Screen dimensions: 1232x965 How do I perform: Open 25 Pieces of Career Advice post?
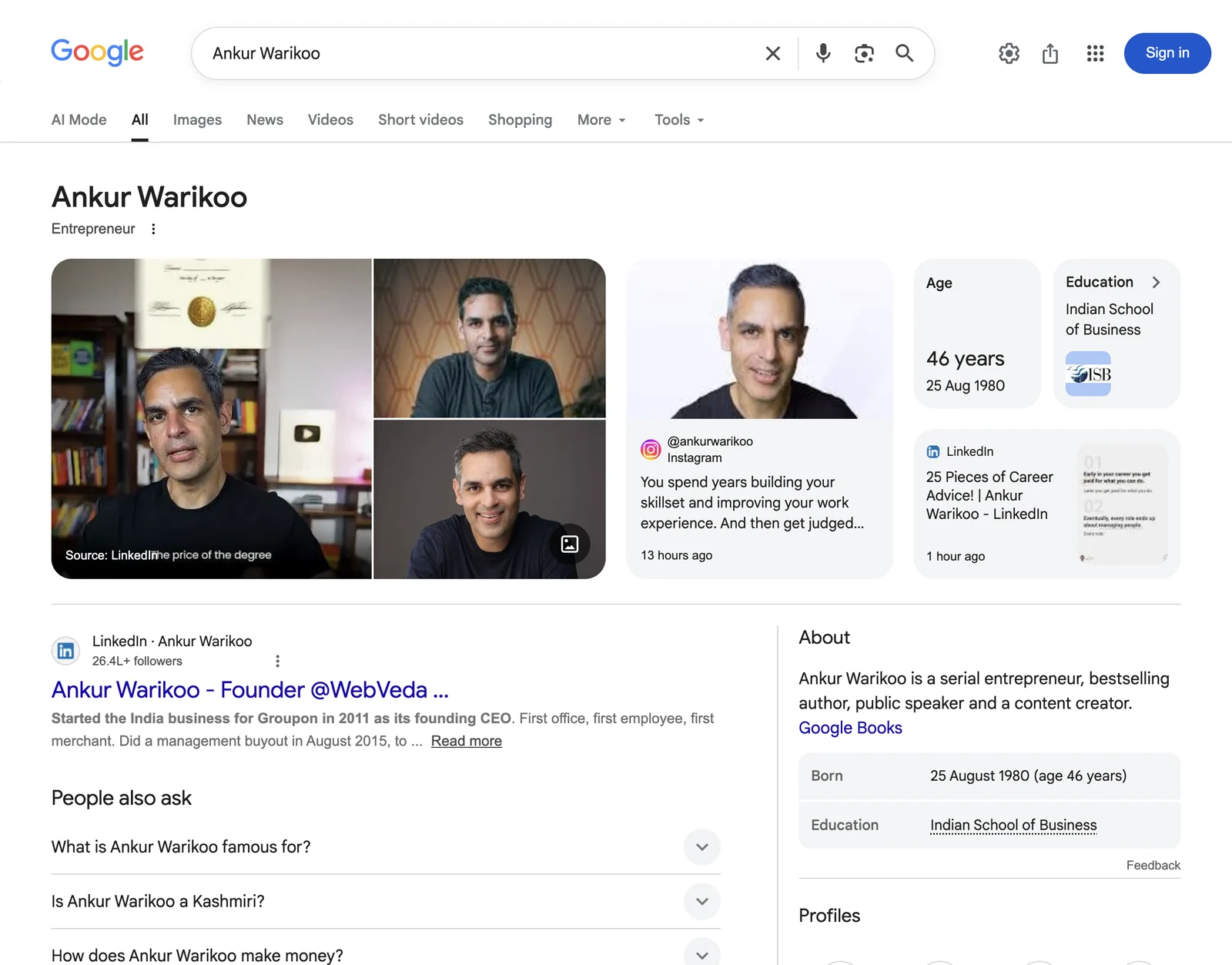tap(989, 495)
